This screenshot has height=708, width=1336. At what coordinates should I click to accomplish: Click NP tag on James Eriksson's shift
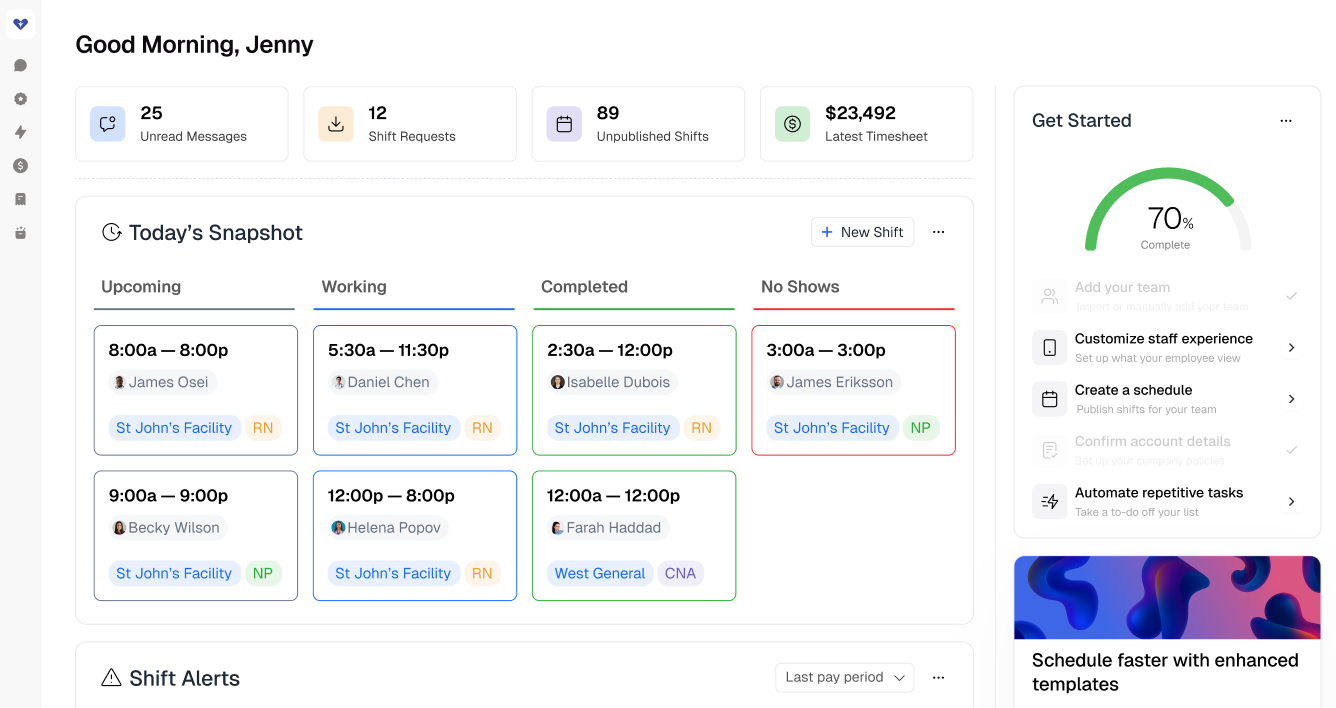point(921,428)
